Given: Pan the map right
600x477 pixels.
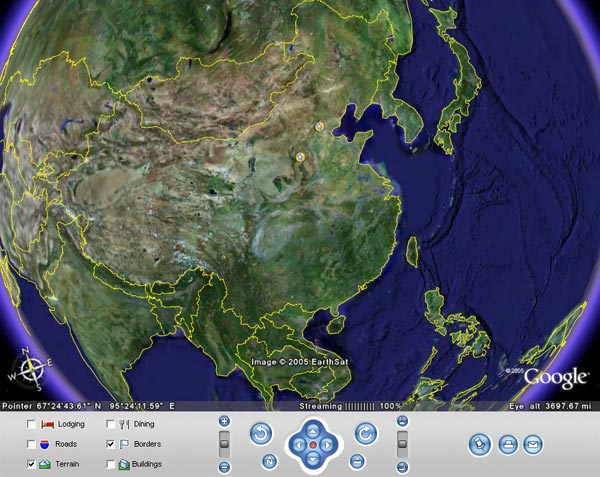Looking at the screenshot, I should (x=327, y=445).
